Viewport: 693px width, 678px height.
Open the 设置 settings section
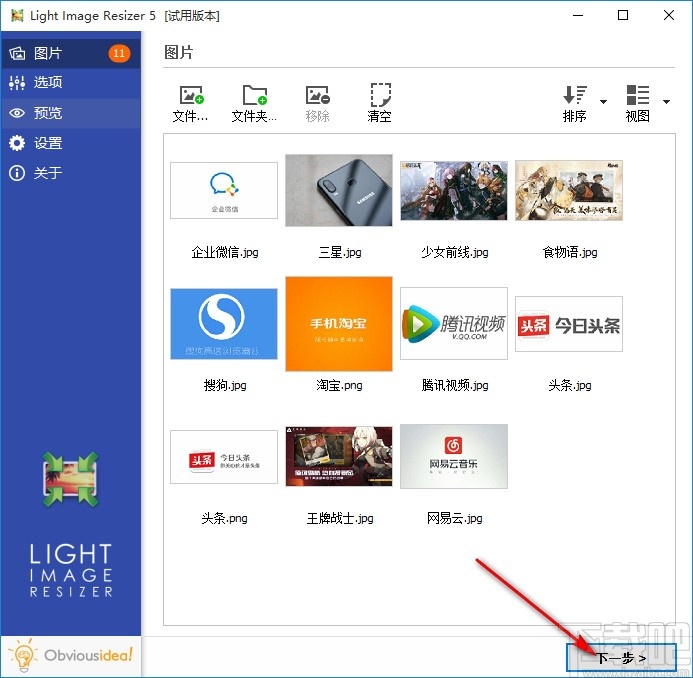71,143
